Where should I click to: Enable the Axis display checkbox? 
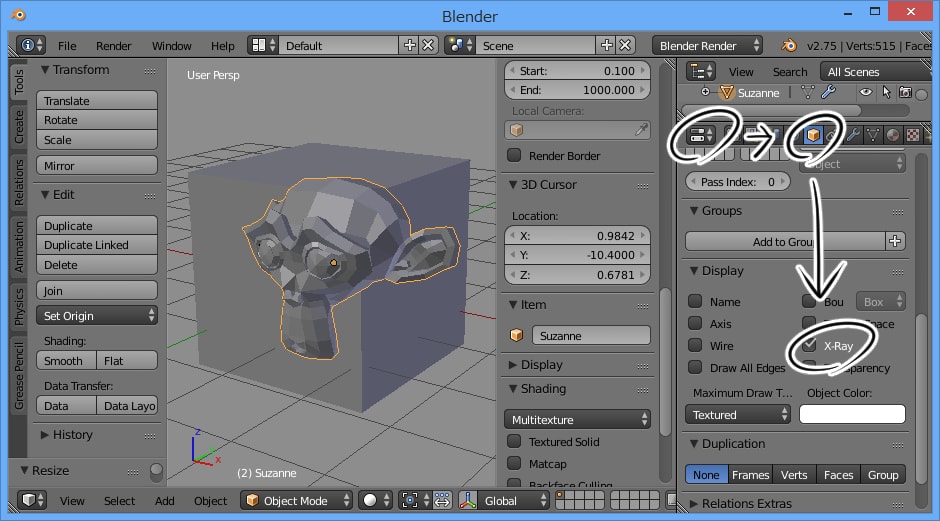point(695,323)
